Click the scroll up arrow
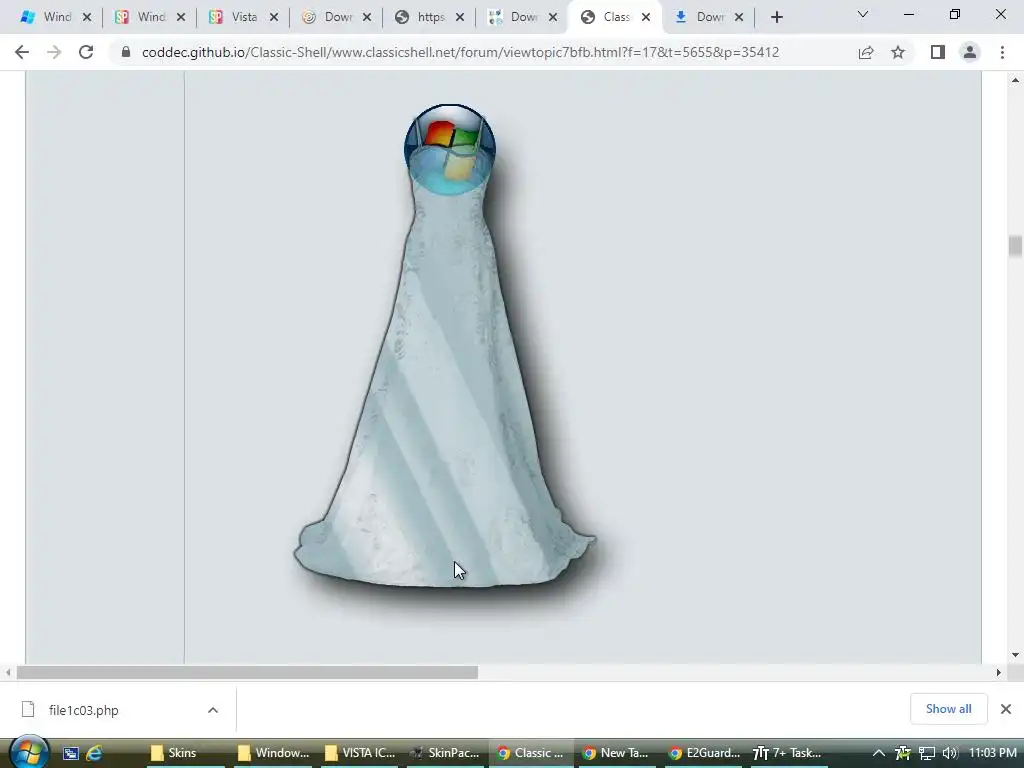The image size is (1024, 768). 1015,80
